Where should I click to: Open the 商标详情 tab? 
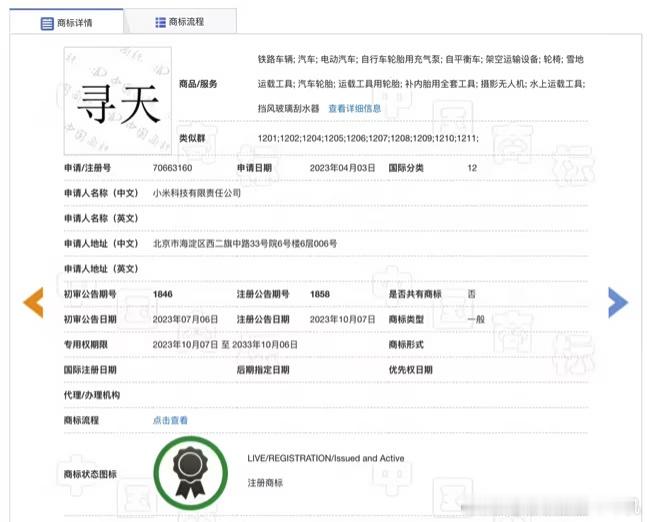click(66, 22)
